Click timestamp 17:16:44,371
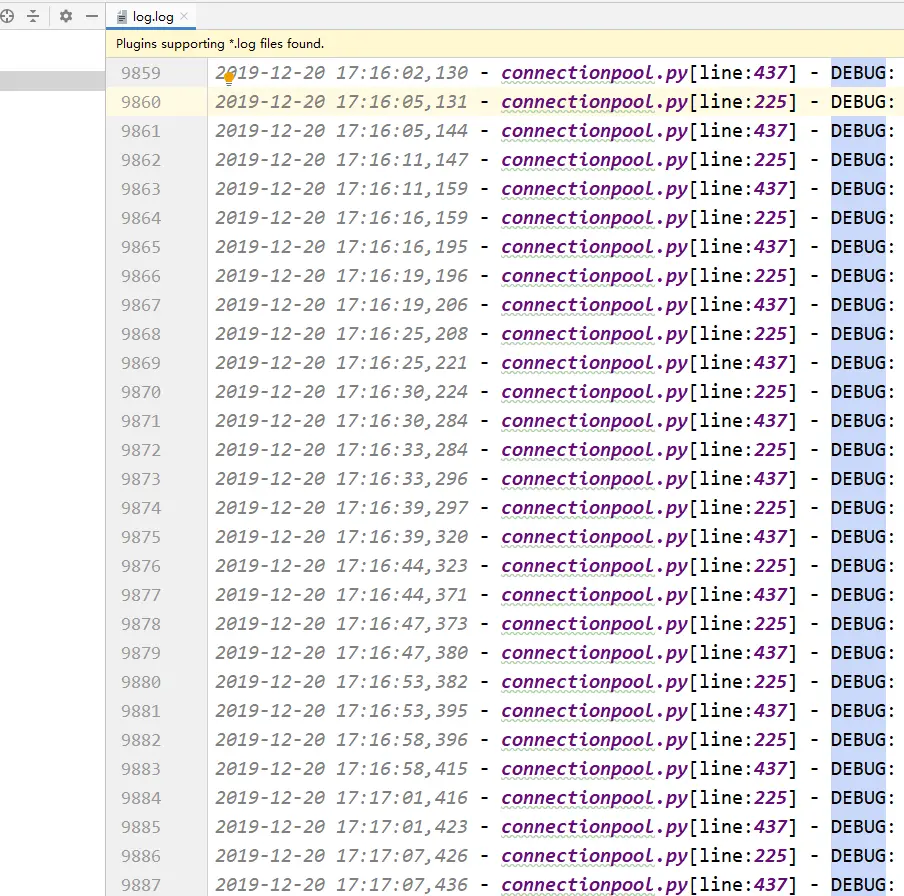The width and height of the screenshot is (904, 896). (402, 595)
